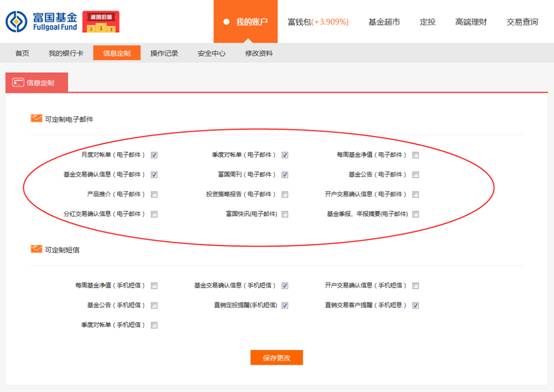Screen dimensions: 554x392
Task: Enable 每周基金净值 email checkbox
Action: [x=416, y=155]
